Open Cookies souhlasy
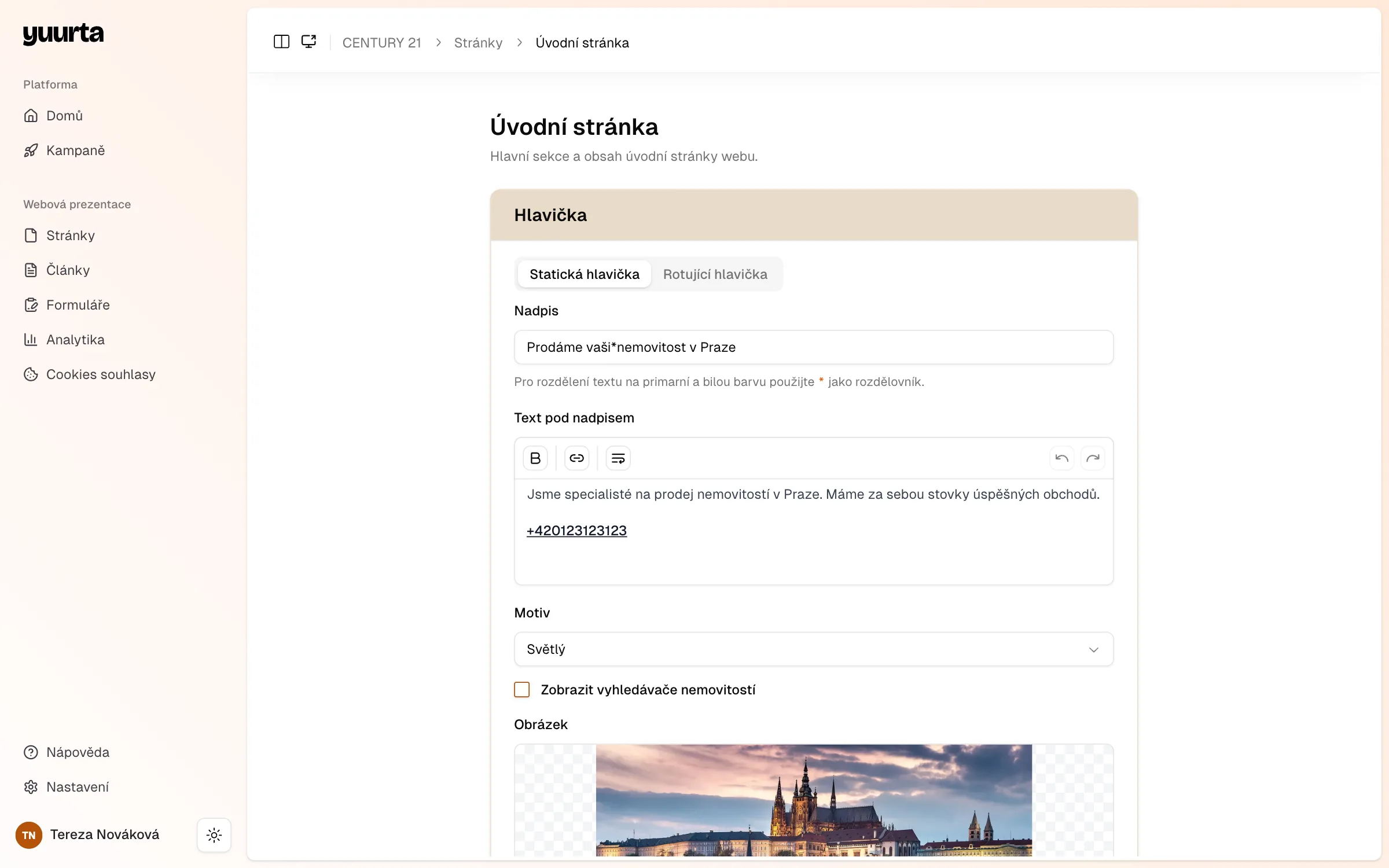This screenshot has height=868, width=1389. tap(90, 374)
